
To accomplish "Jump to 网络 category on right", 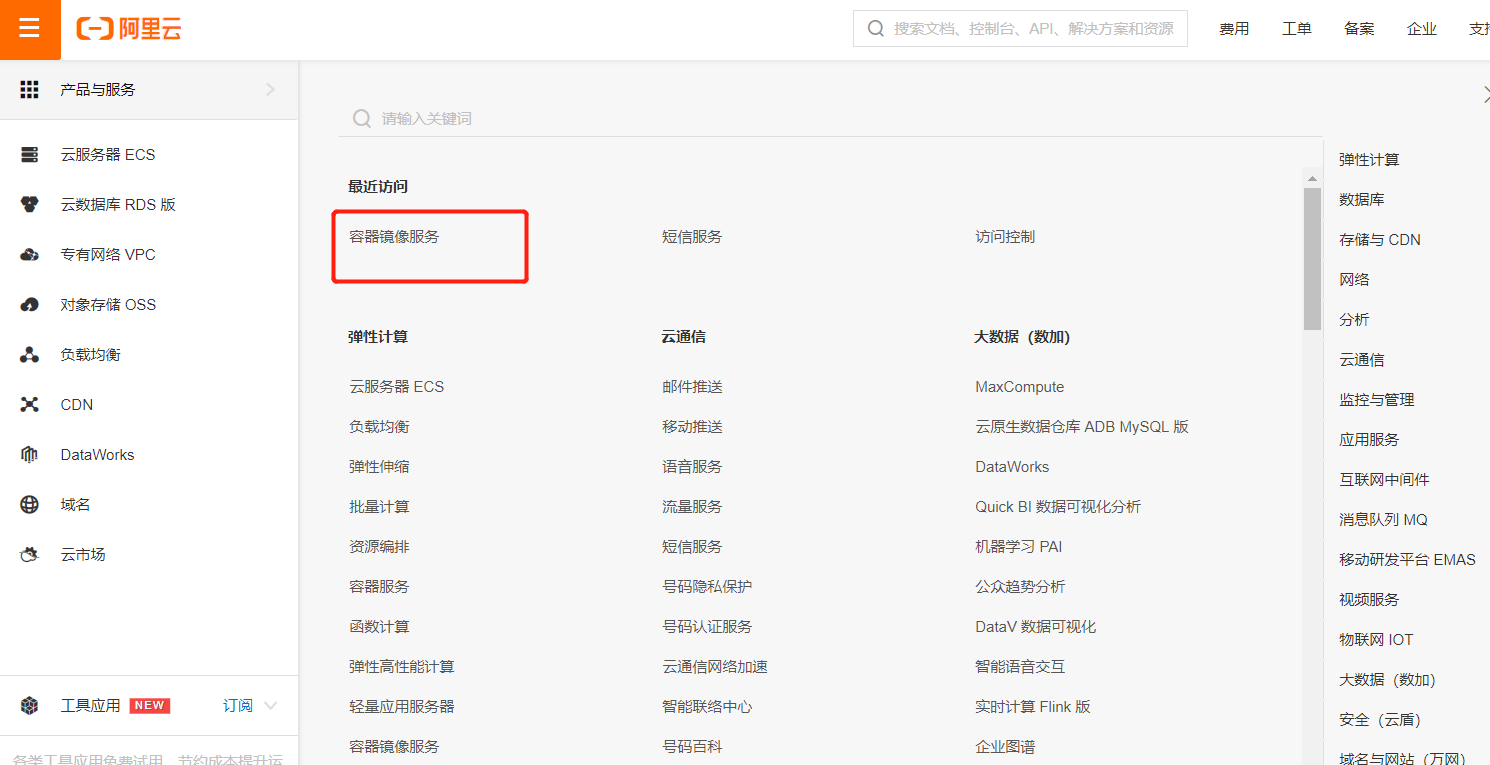I will pyautogui.click(x=1354, y=279).
